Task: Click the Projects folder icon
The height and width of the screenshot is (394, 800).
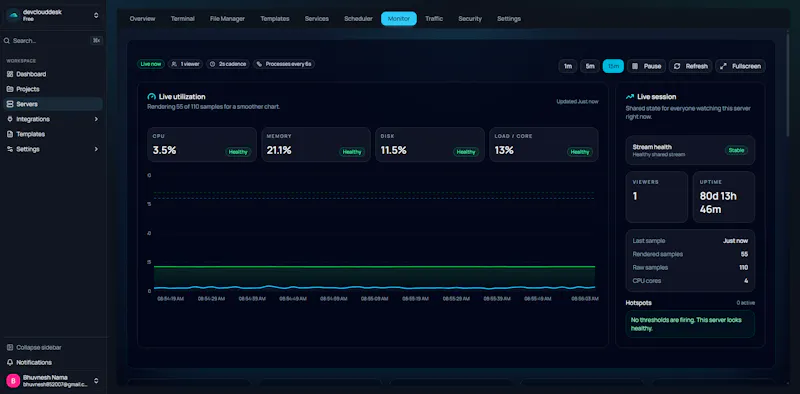Action: coord(10,89)
